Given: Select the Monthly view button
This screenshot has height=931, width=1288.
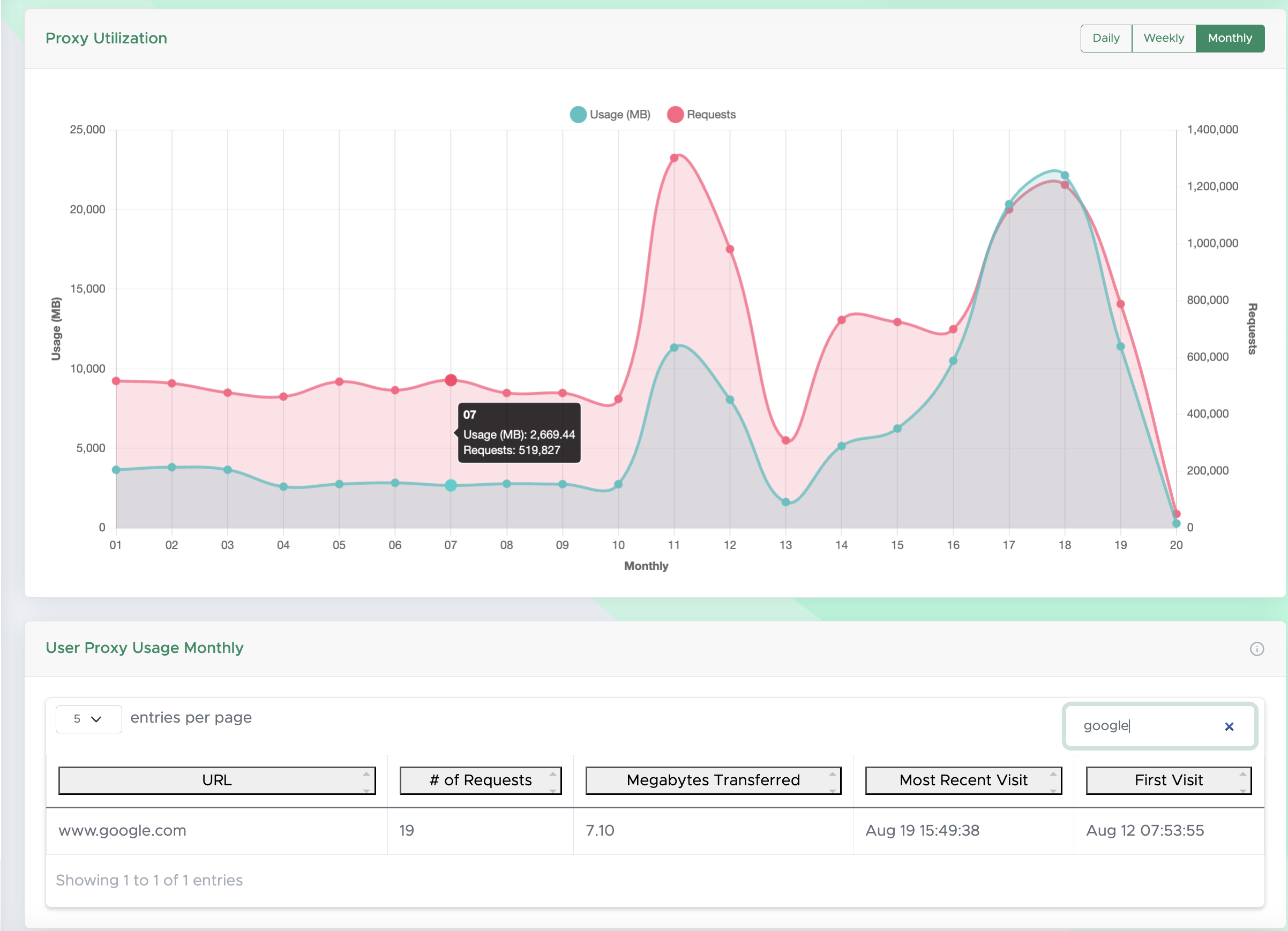Looking at the screenshot, I should 1230,38.
